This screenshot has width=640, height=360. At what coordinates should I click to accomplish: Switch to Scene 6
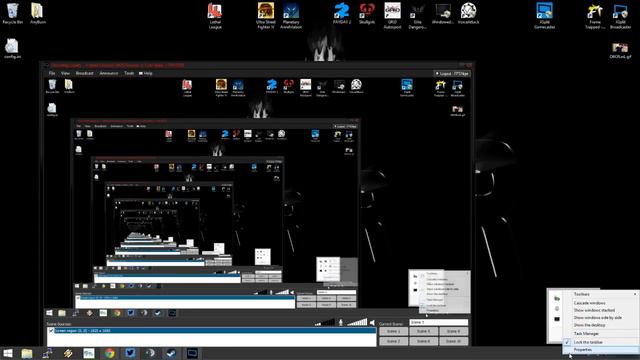(423, 341)
